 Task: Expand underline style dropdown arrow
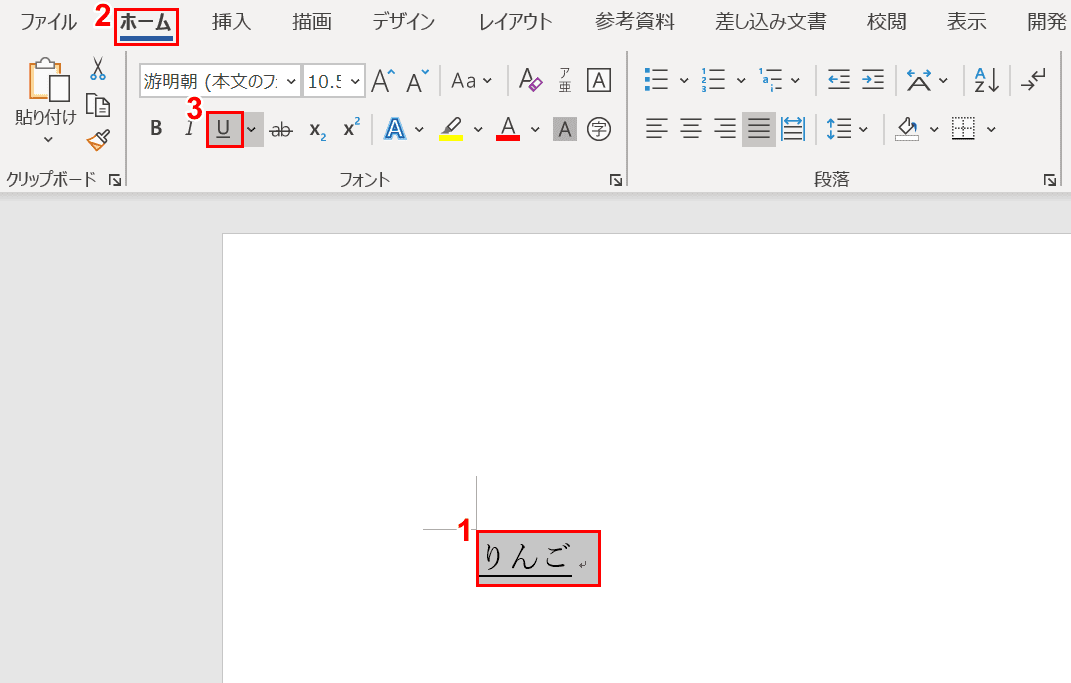[252, 129]
